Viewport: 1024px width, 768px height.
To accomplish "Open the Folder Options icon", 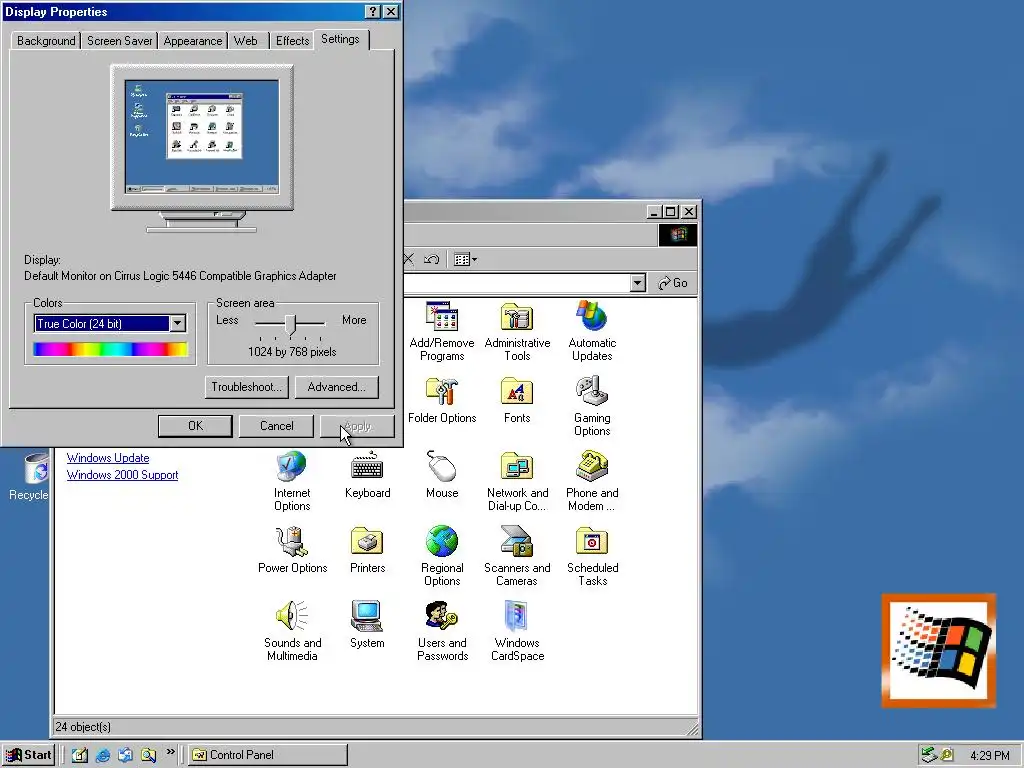I will 442,400.
